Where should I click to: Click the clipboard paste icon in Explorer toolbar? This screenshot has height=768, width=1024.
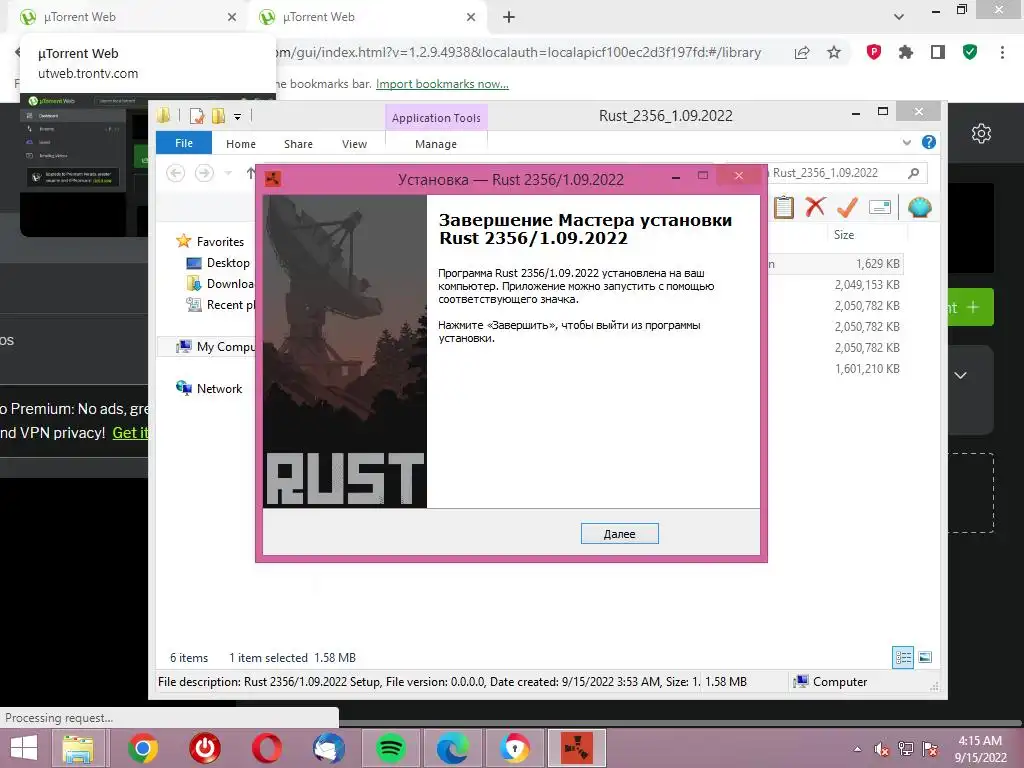pos(783,207)
